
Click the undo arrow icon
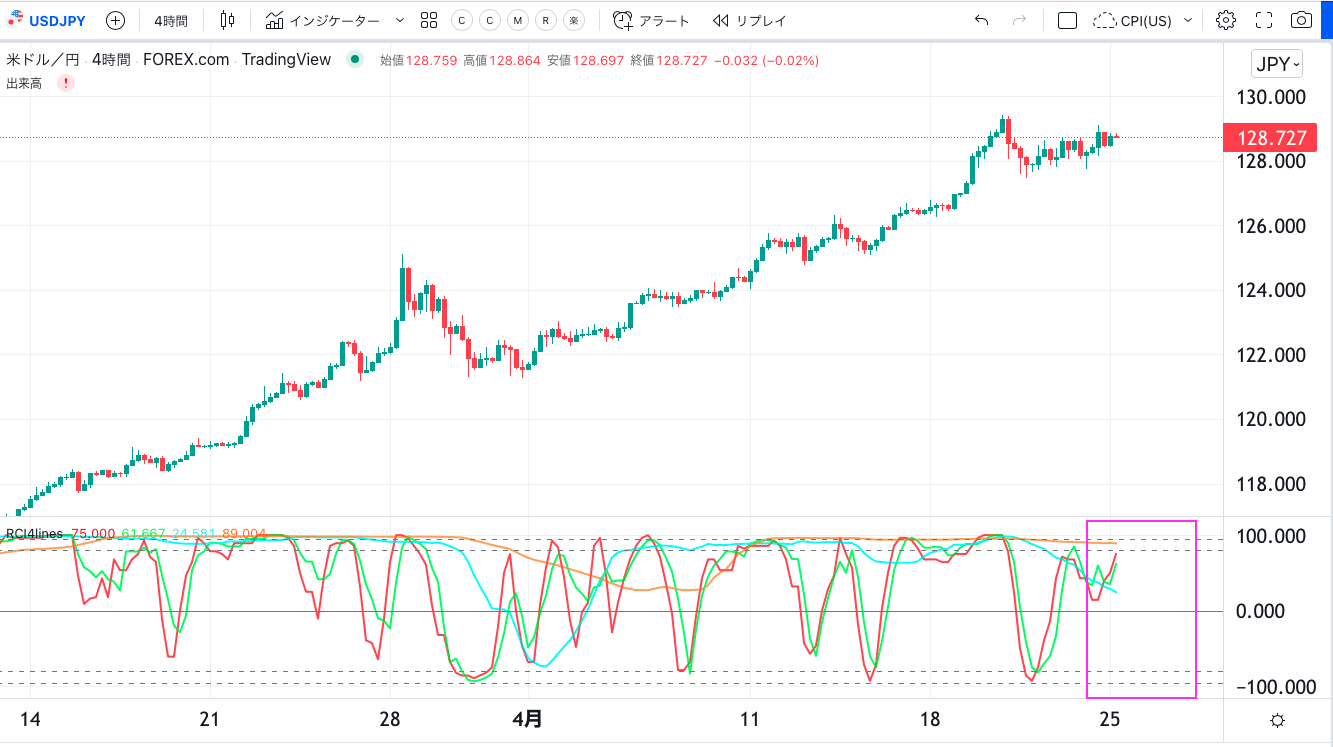pos(981,19)
